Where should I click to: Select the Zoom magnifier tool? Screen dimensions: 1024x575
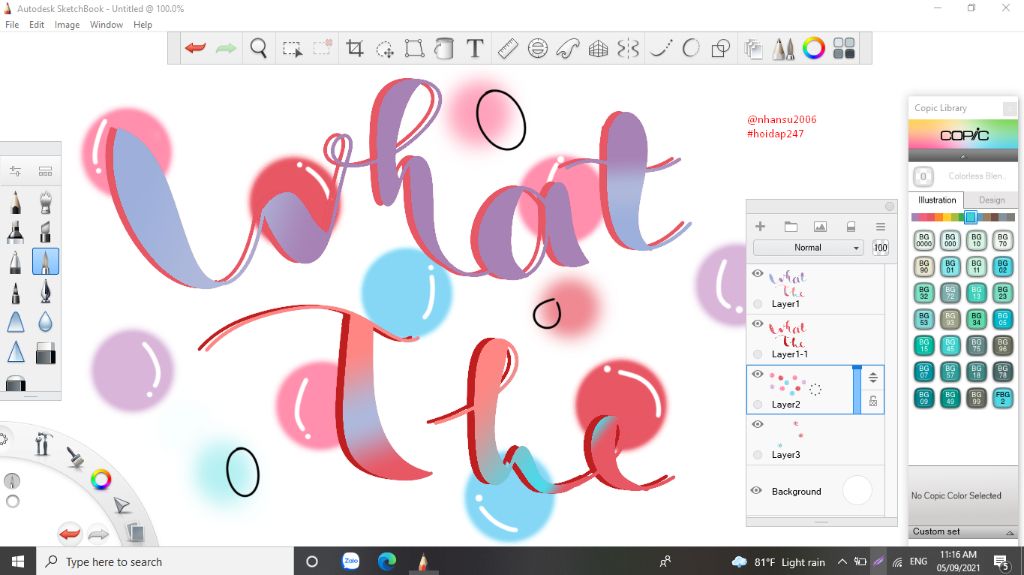coord(259,48)
